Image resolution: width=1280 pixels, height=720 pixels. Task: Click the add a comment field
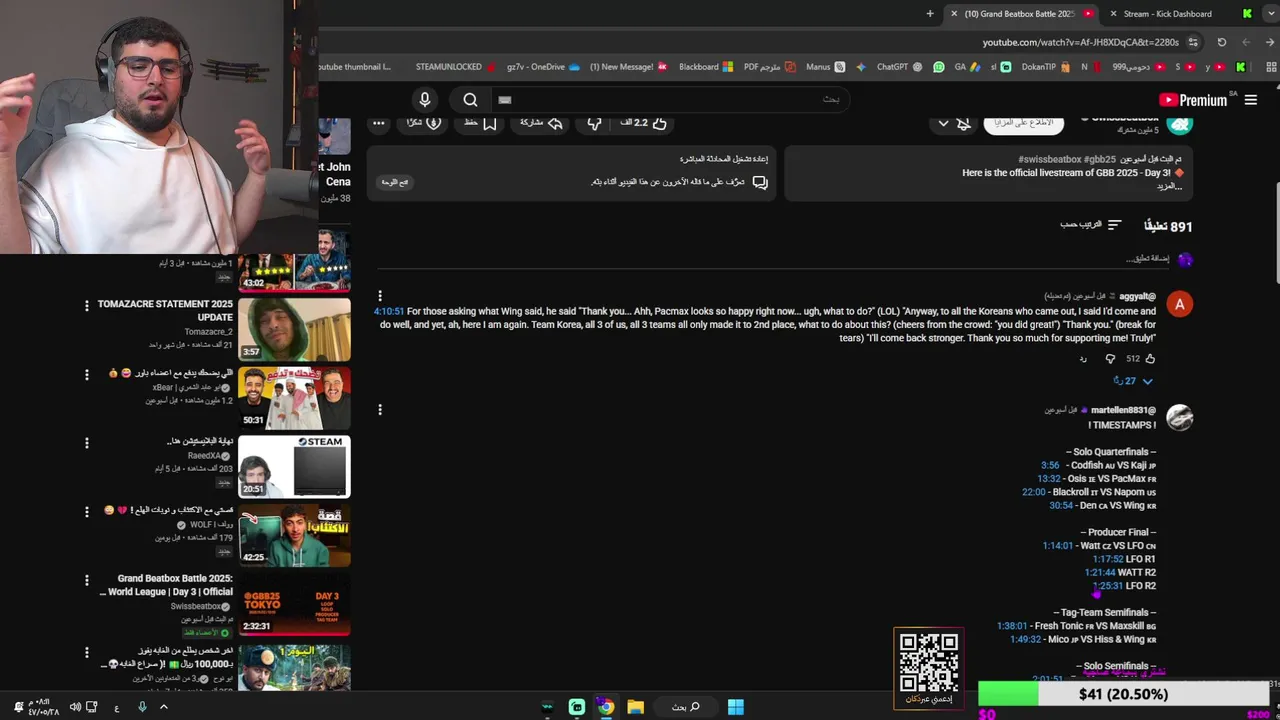(x=1147, y=259)
